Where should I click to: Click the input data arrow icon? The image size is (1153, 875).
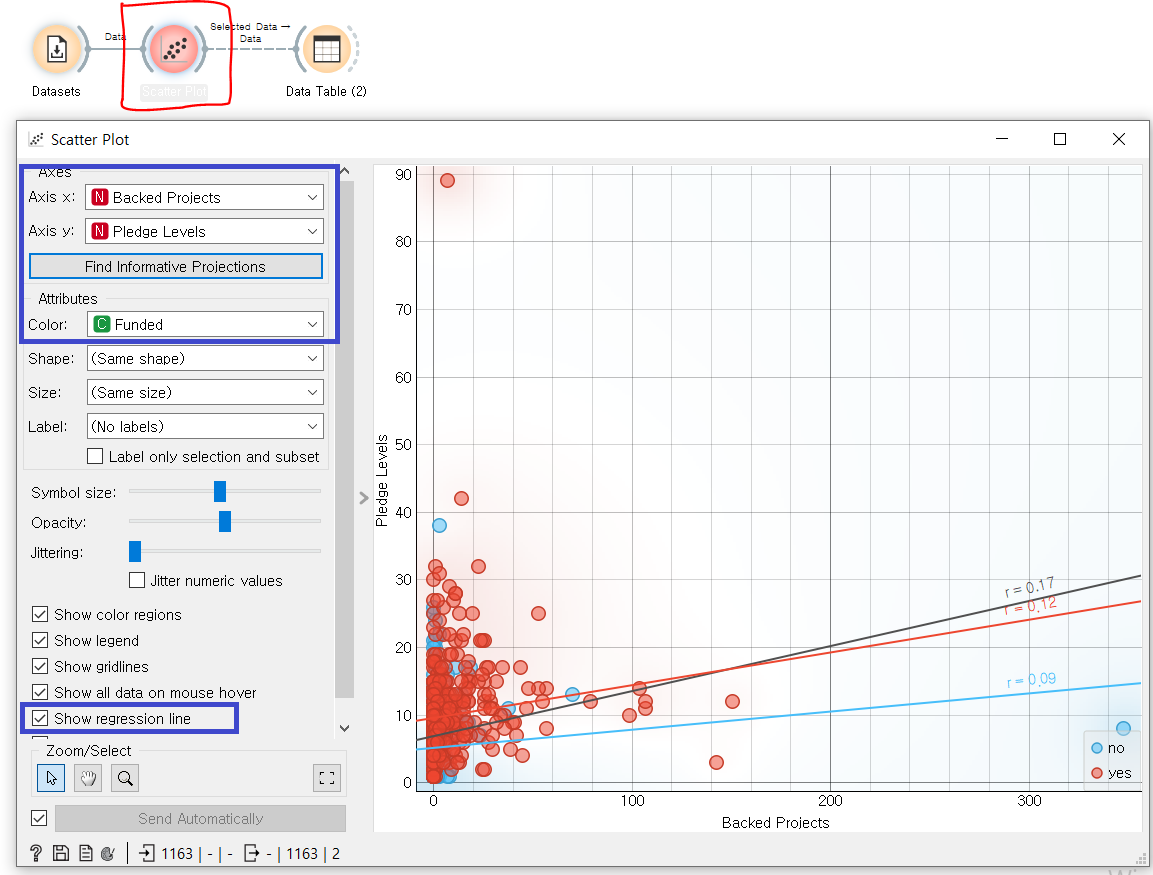[x=147, y=853]
